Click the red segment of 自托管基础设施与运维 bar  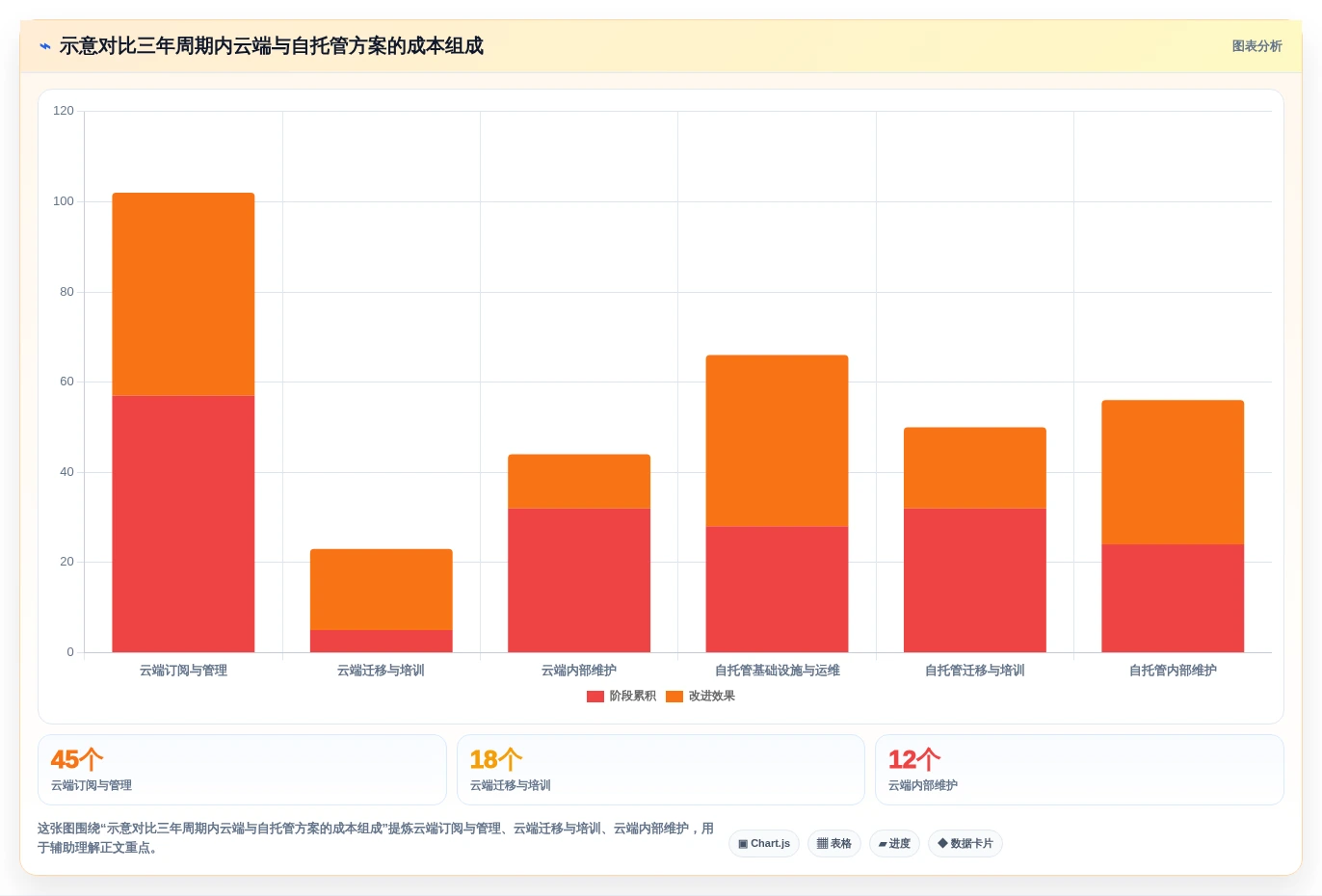(777, 590)
